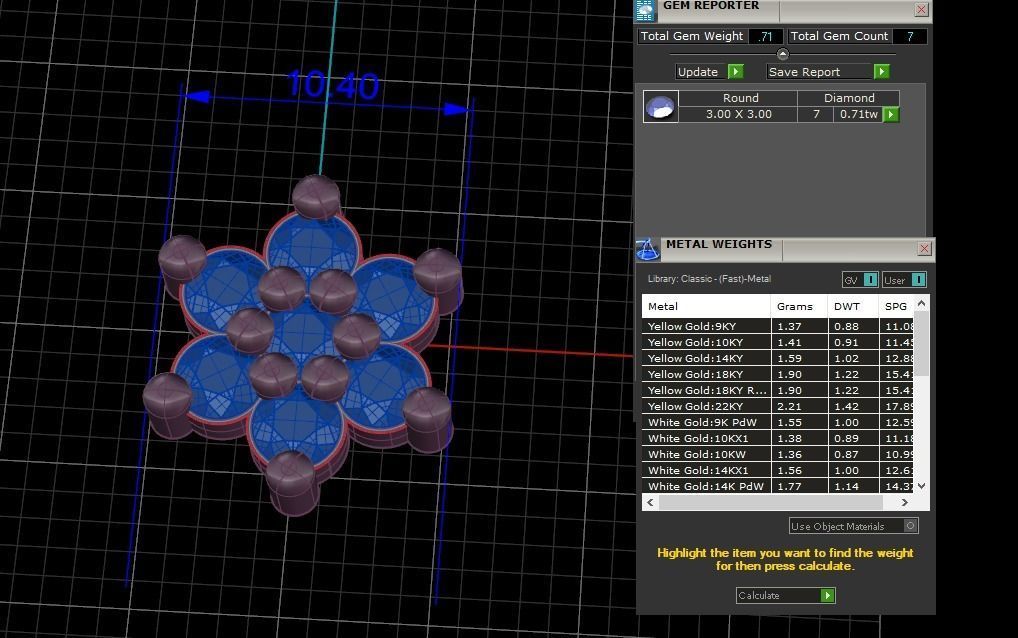Click the gem quantity cell showing 7

coord(816,114)
